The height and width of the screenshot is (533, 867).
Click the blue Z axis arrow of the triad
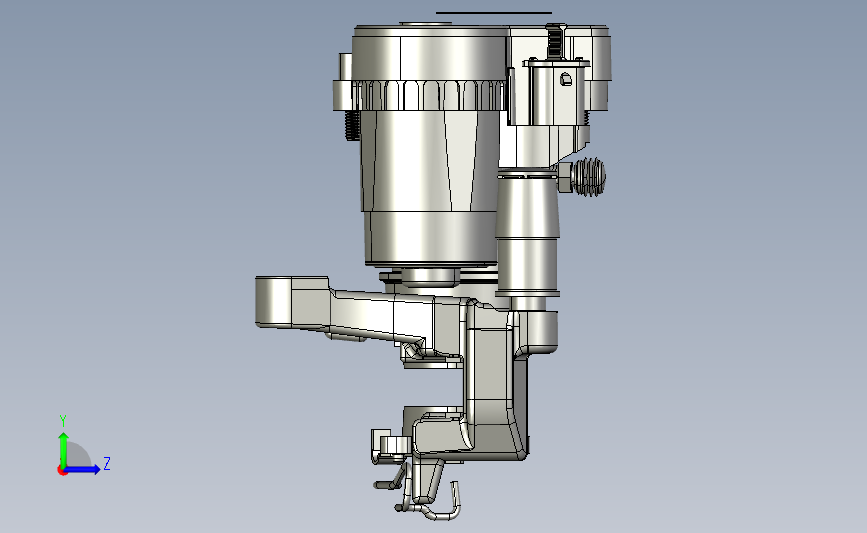[x=83, y=470]
